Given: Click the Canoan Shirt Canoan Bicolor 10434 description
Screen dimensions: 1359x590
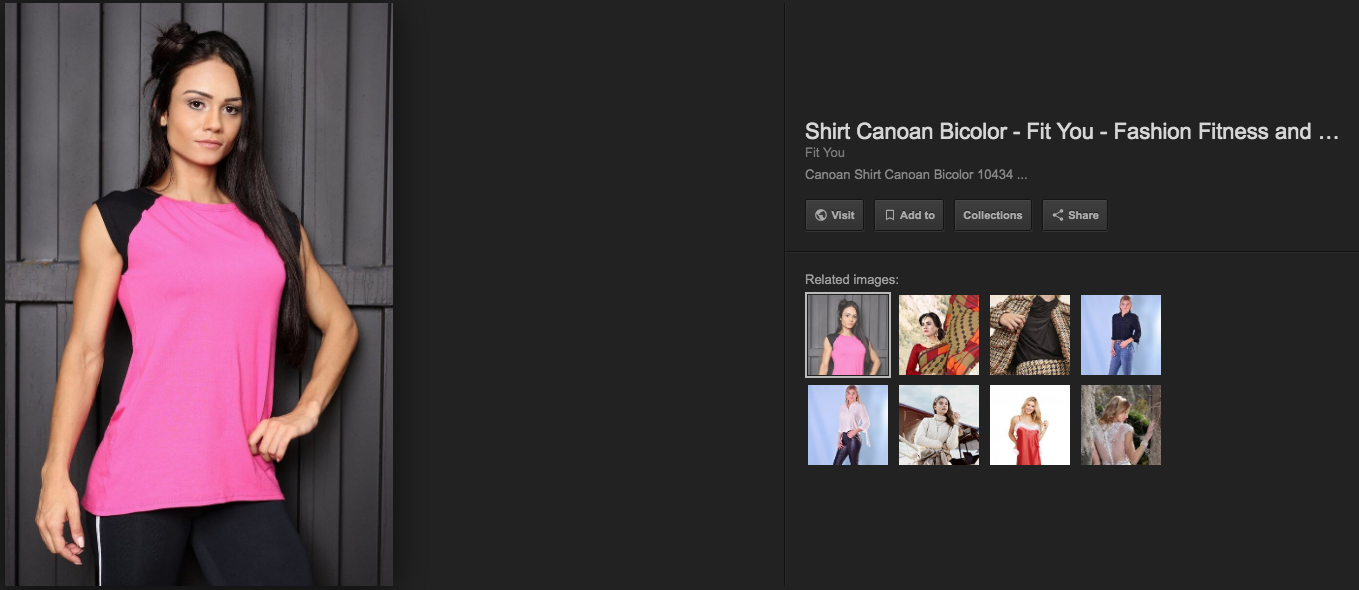Looking at the screenshot, I should [x=916, y=175].
